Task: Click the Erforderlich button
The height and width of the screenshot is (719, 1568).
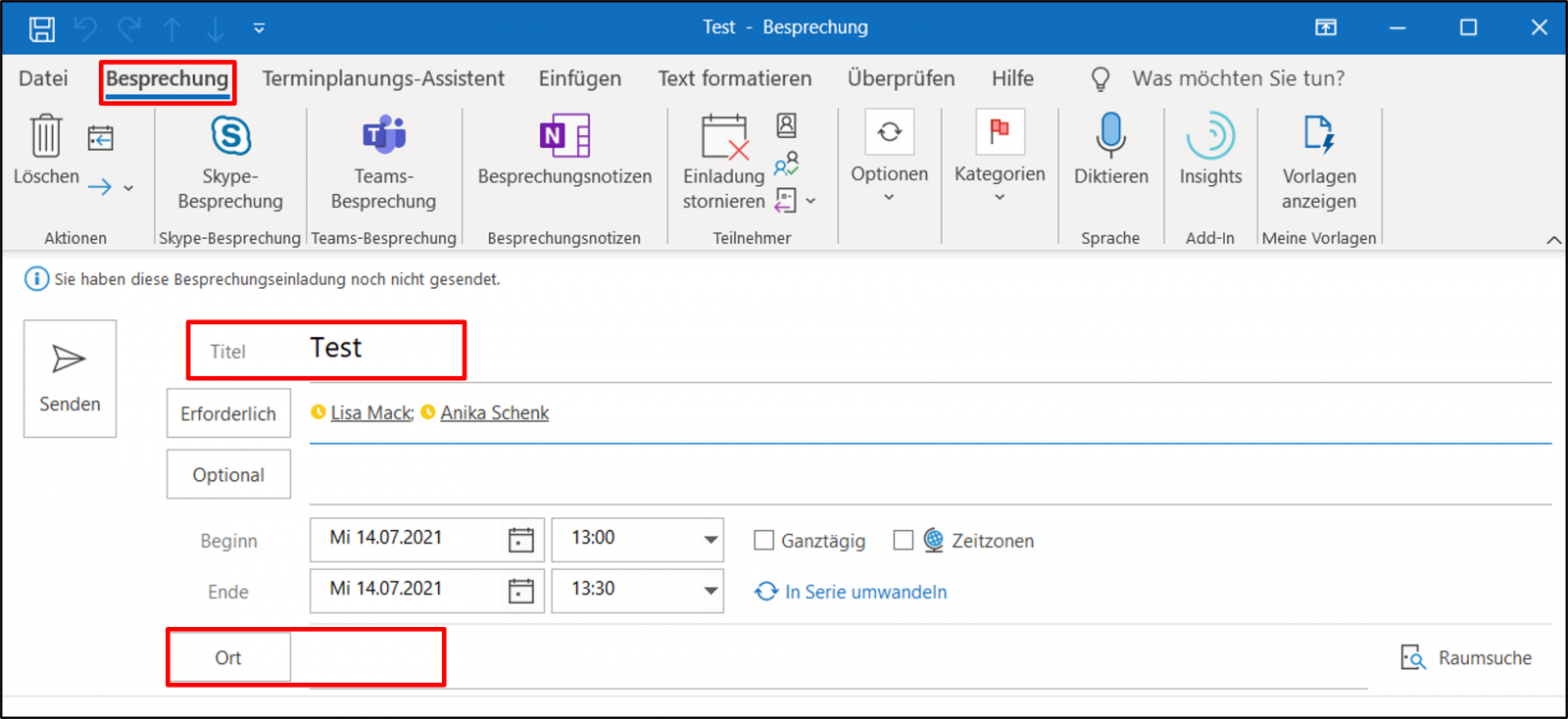Action: pyautogui.click(x=228, y=413)
